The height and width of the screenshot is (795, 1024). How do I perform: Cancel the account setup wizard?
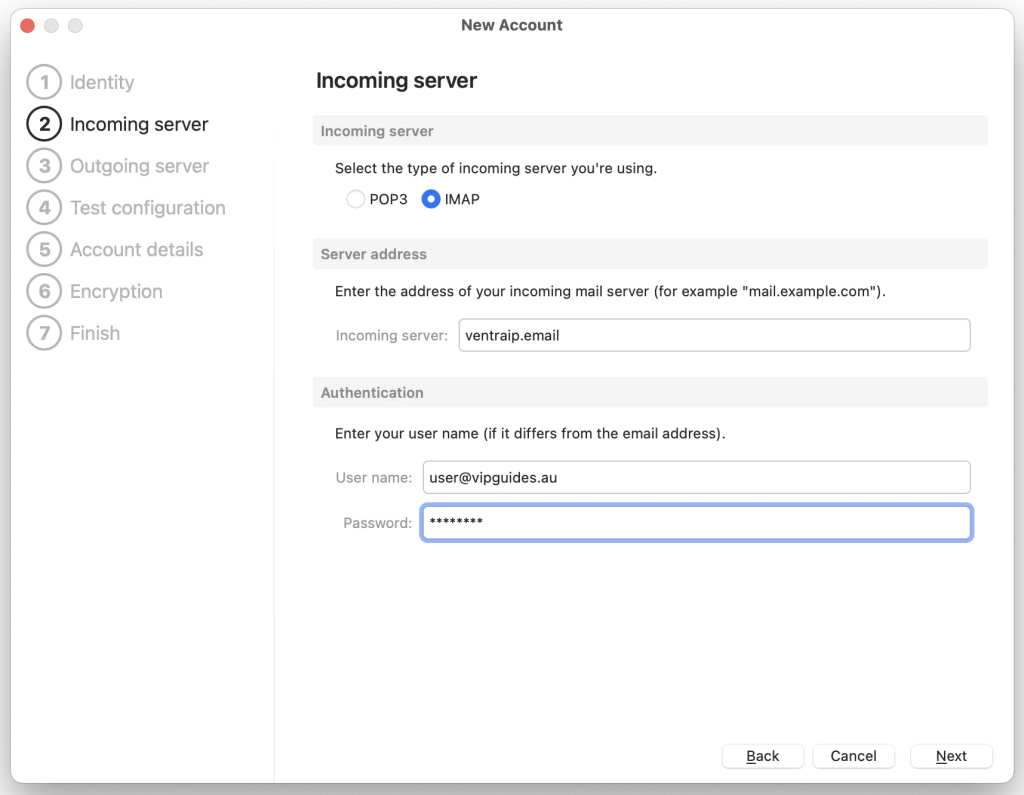coord(853,756)
